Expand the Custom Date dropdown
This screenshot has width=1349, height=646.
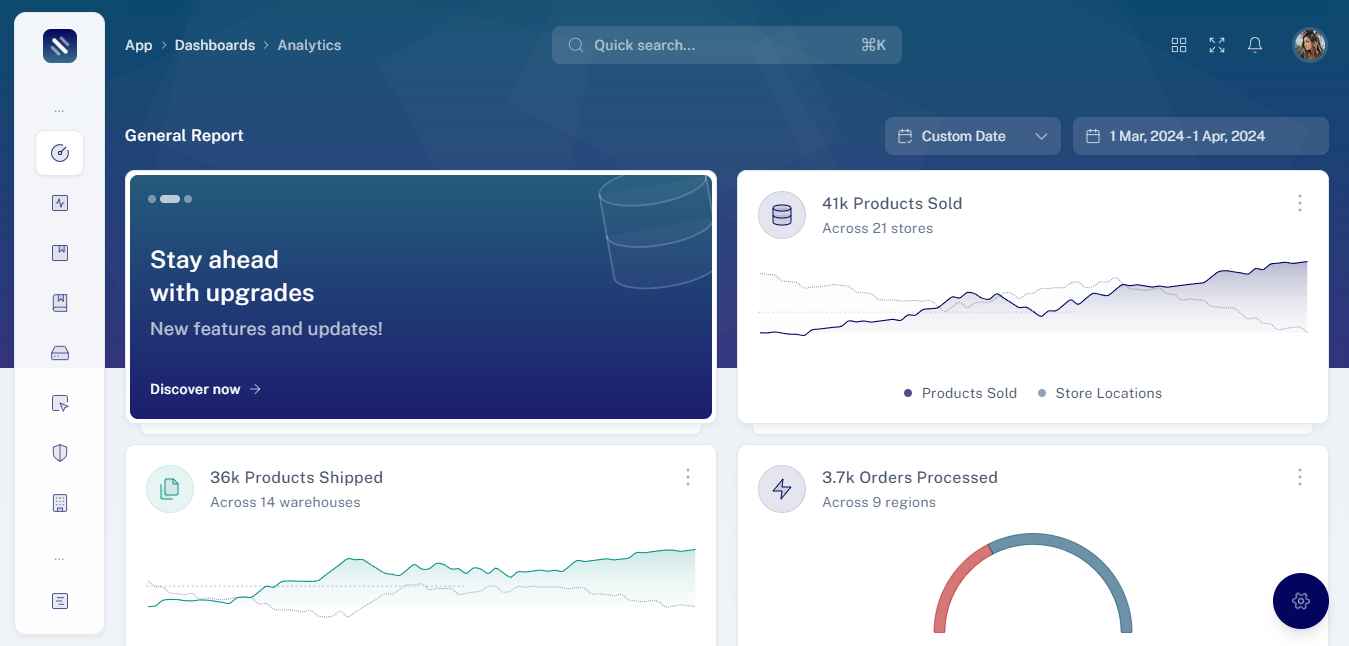tap(972, 136)
